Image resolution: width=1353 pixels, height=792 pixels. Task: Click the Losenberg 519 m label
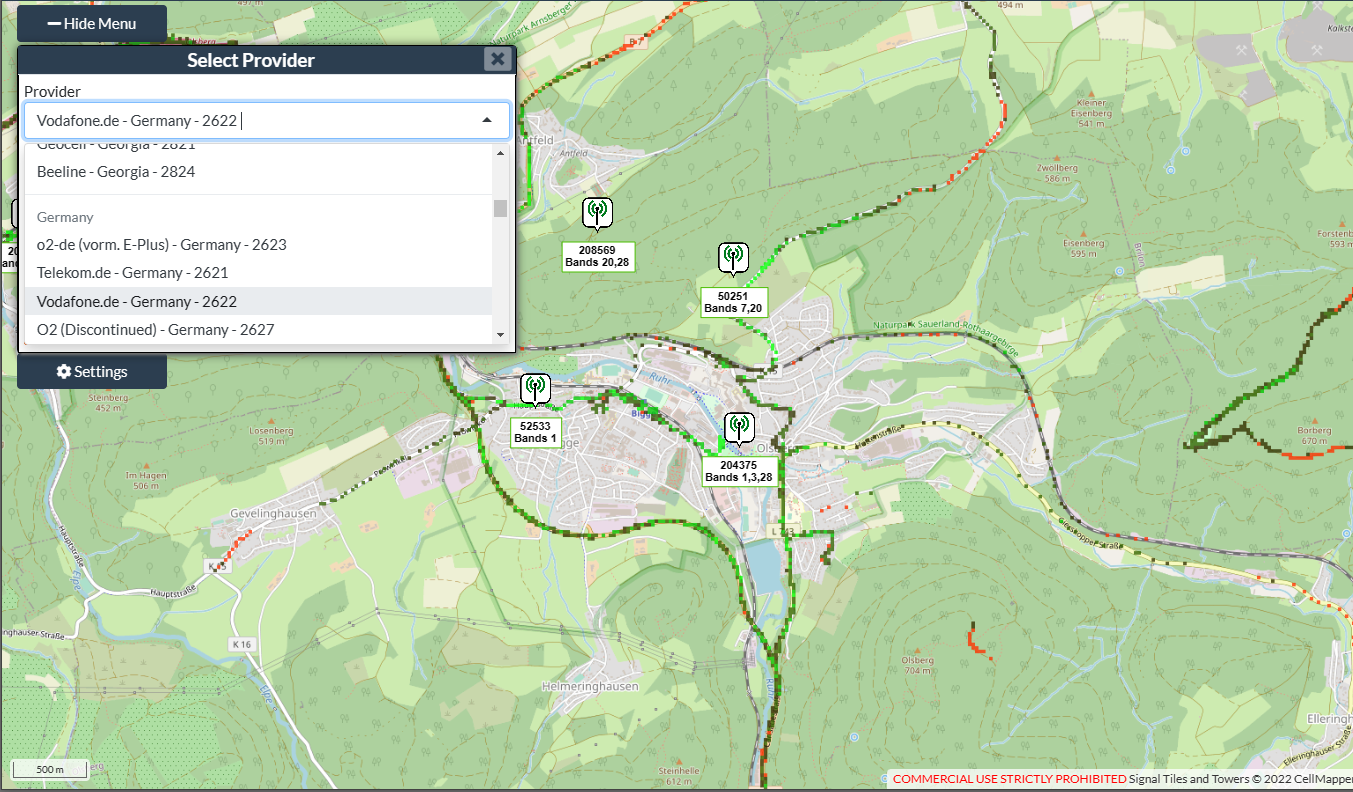[271, 435]
